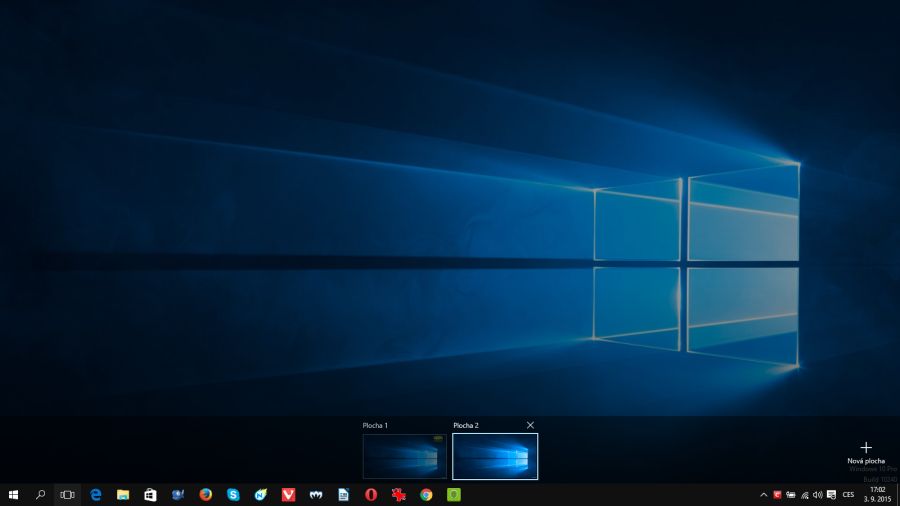Open the Wi-Fi network tray icon

point(805,495)
